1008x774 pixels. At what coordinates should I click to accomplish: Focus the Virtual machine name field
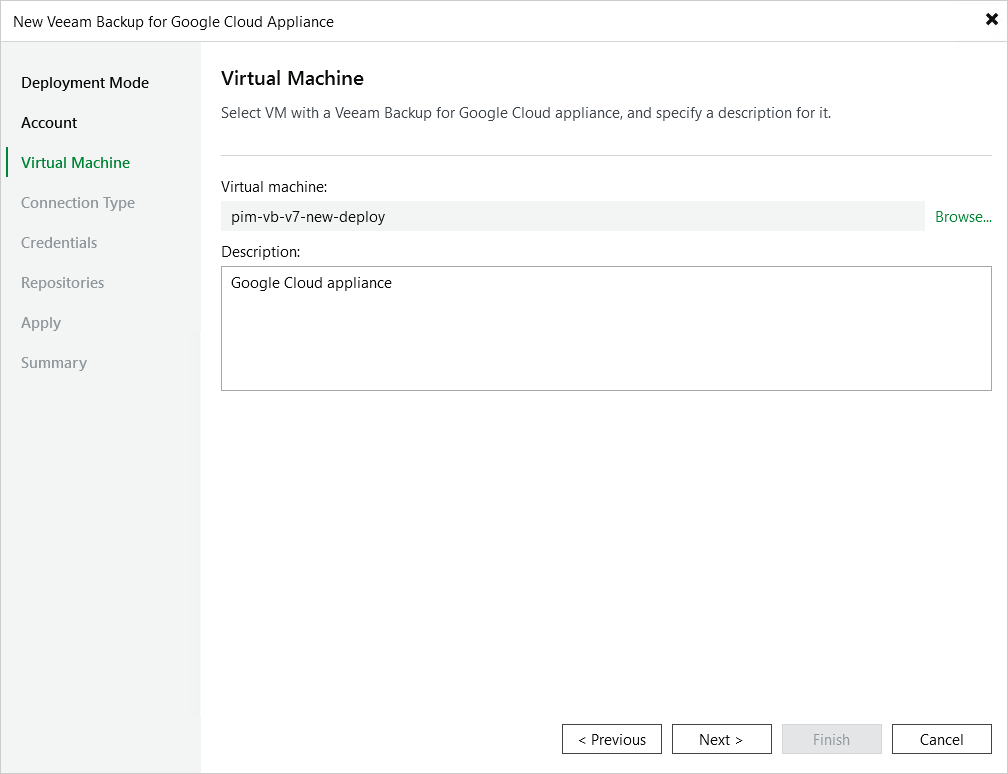(573, 216)
